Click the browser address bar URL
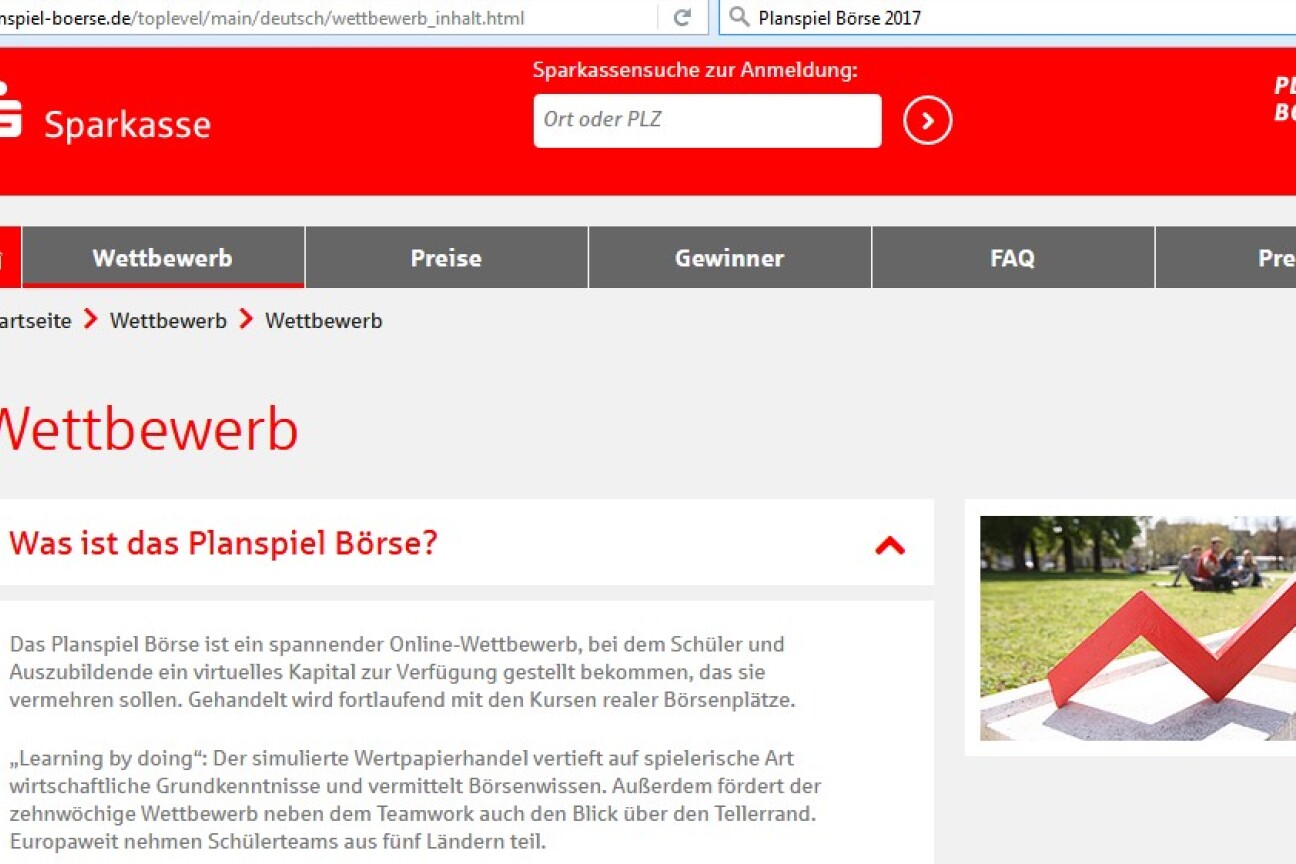 coord(300,18)
